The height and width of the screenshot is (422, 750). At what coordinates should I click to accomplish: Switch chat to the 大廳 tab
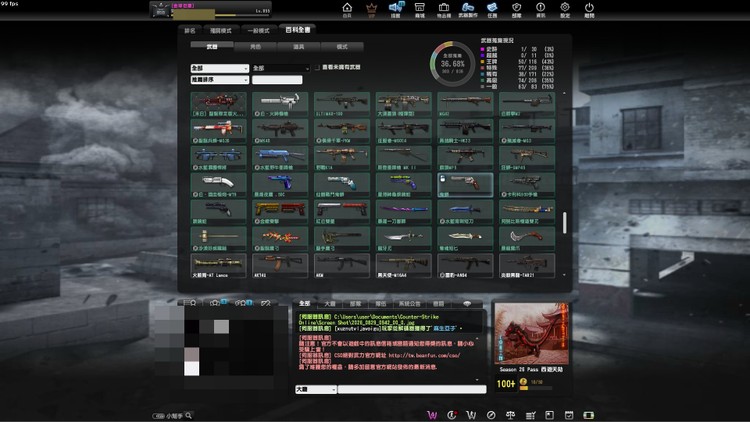point(330,304)
